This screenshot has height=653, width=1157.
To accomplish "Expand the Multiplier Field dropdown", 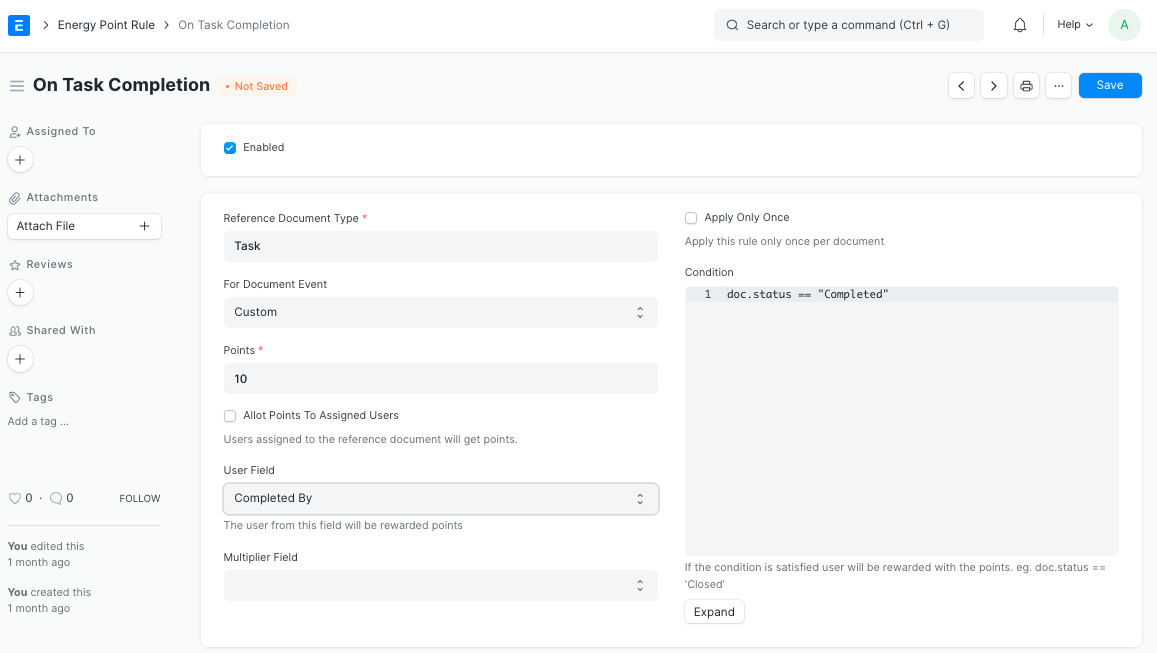I will pyautogui.click(x=440, y=585).
